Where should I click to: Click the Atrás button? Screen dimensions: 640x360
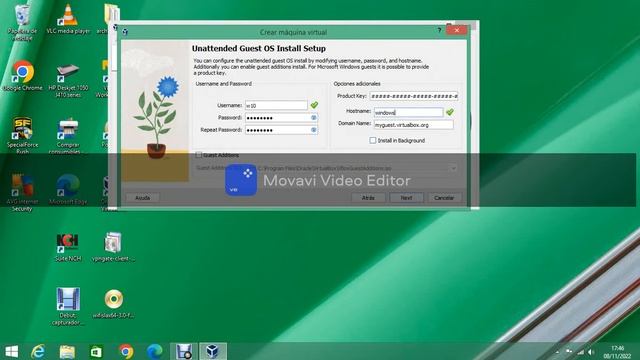(x=368, y=198)
